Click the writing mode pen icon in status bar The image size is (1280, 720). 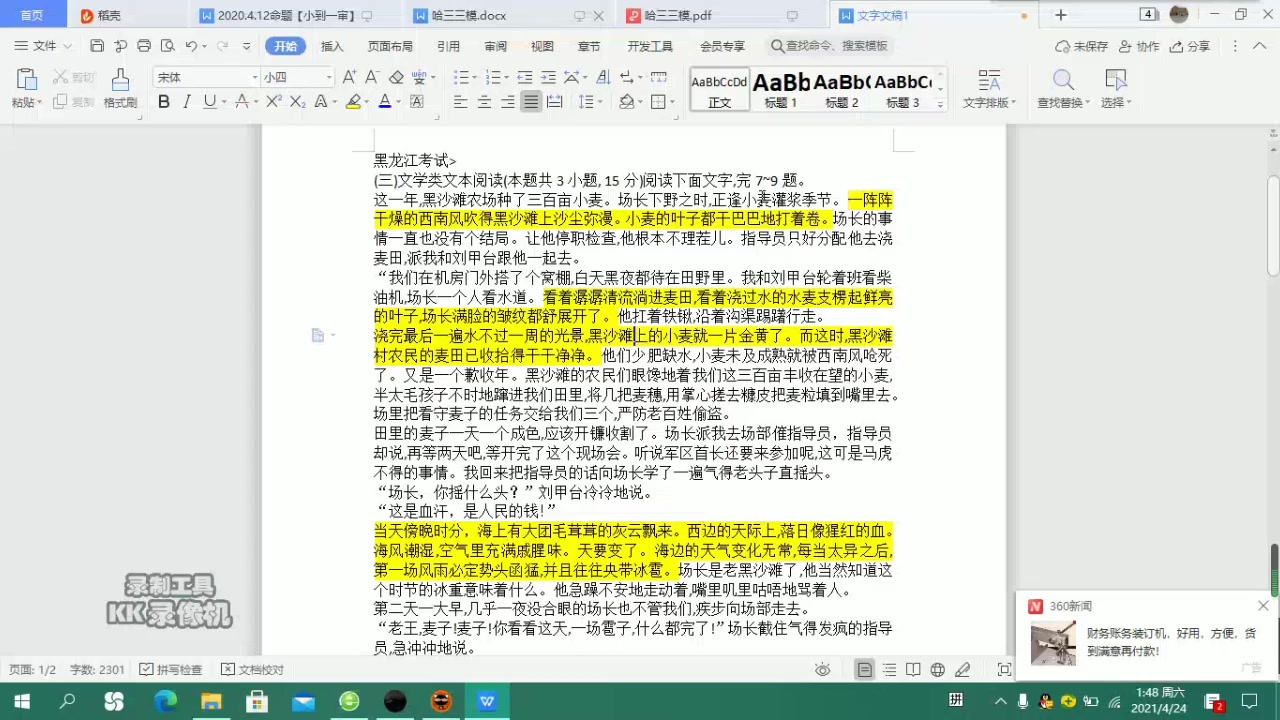click(962, 670)
